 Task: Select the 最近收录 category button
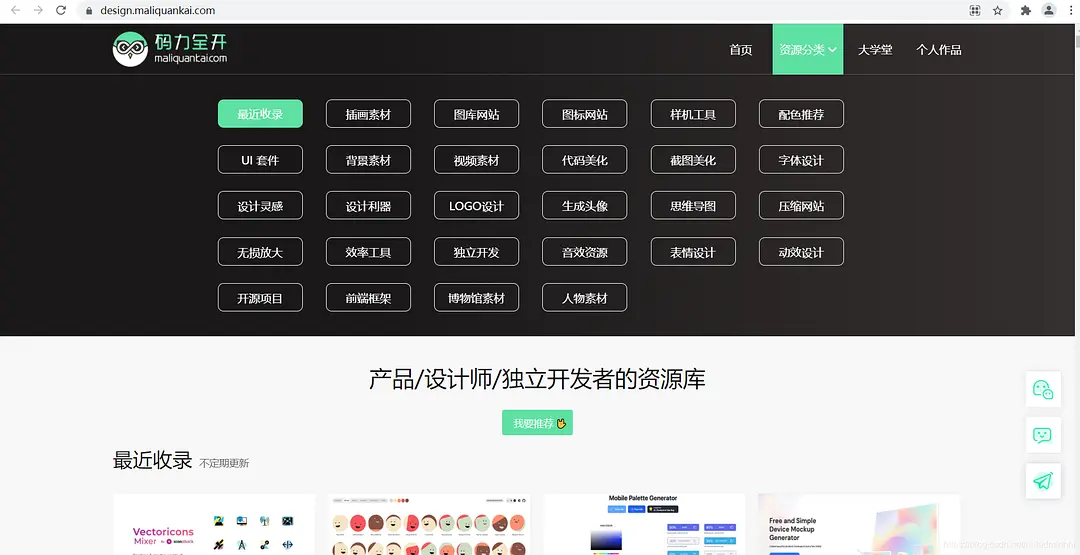[260, 114]
